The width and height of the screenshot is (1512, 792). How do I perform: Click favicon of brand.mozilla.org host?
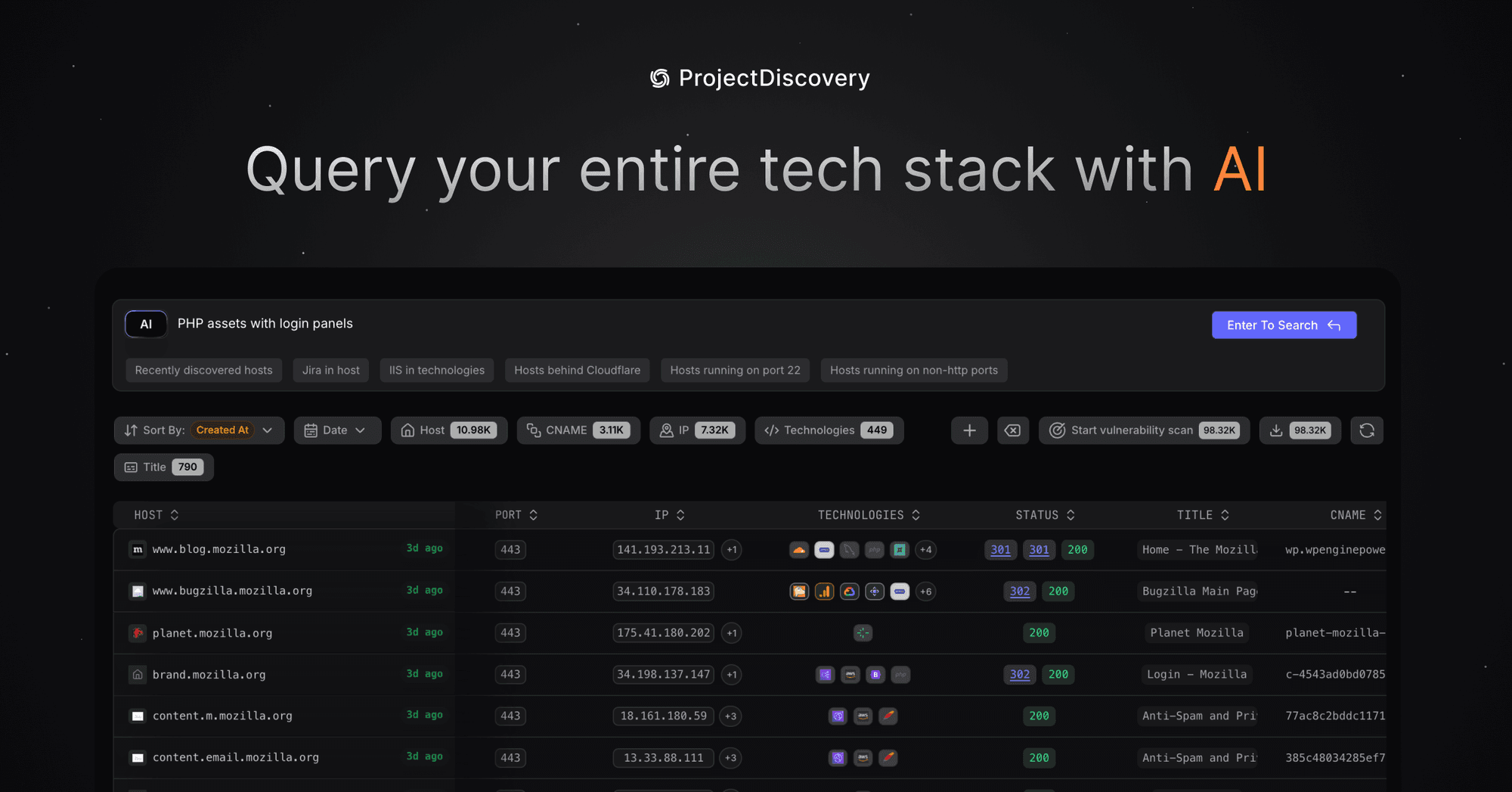tap(138, 675)
